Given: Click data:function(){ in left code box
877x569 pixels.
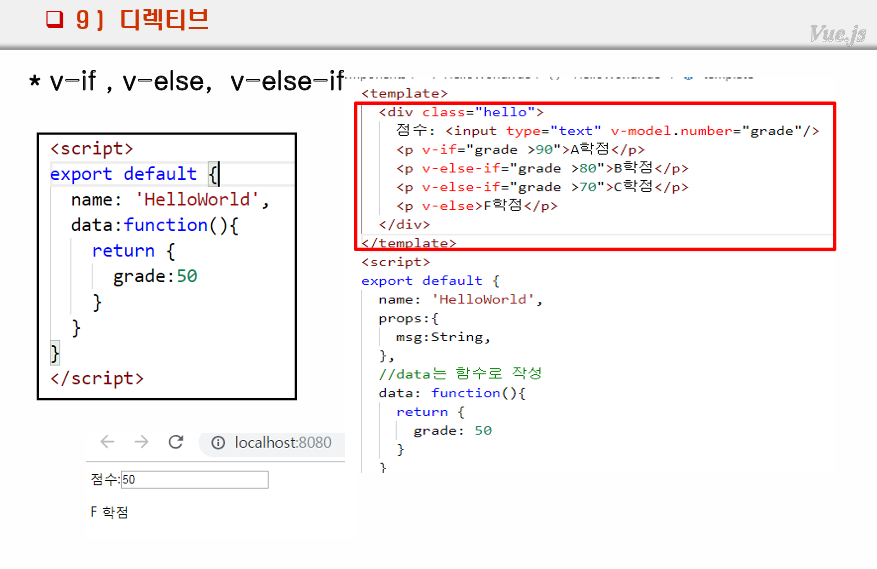Looking at the screenshot, I should point(155,225).
